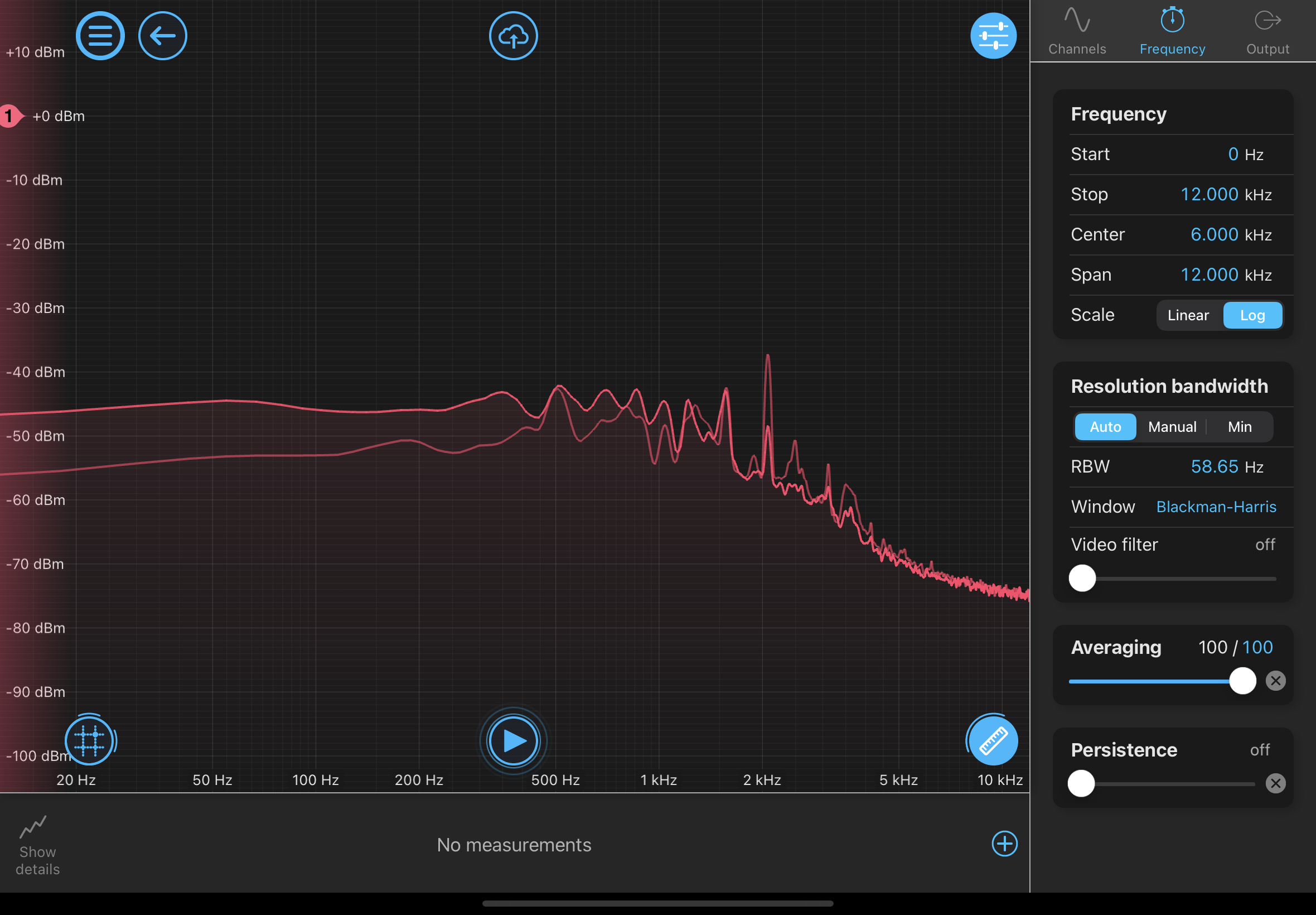
Task: Click the Averaging slider handle
Action: (x=1242, y=681)
